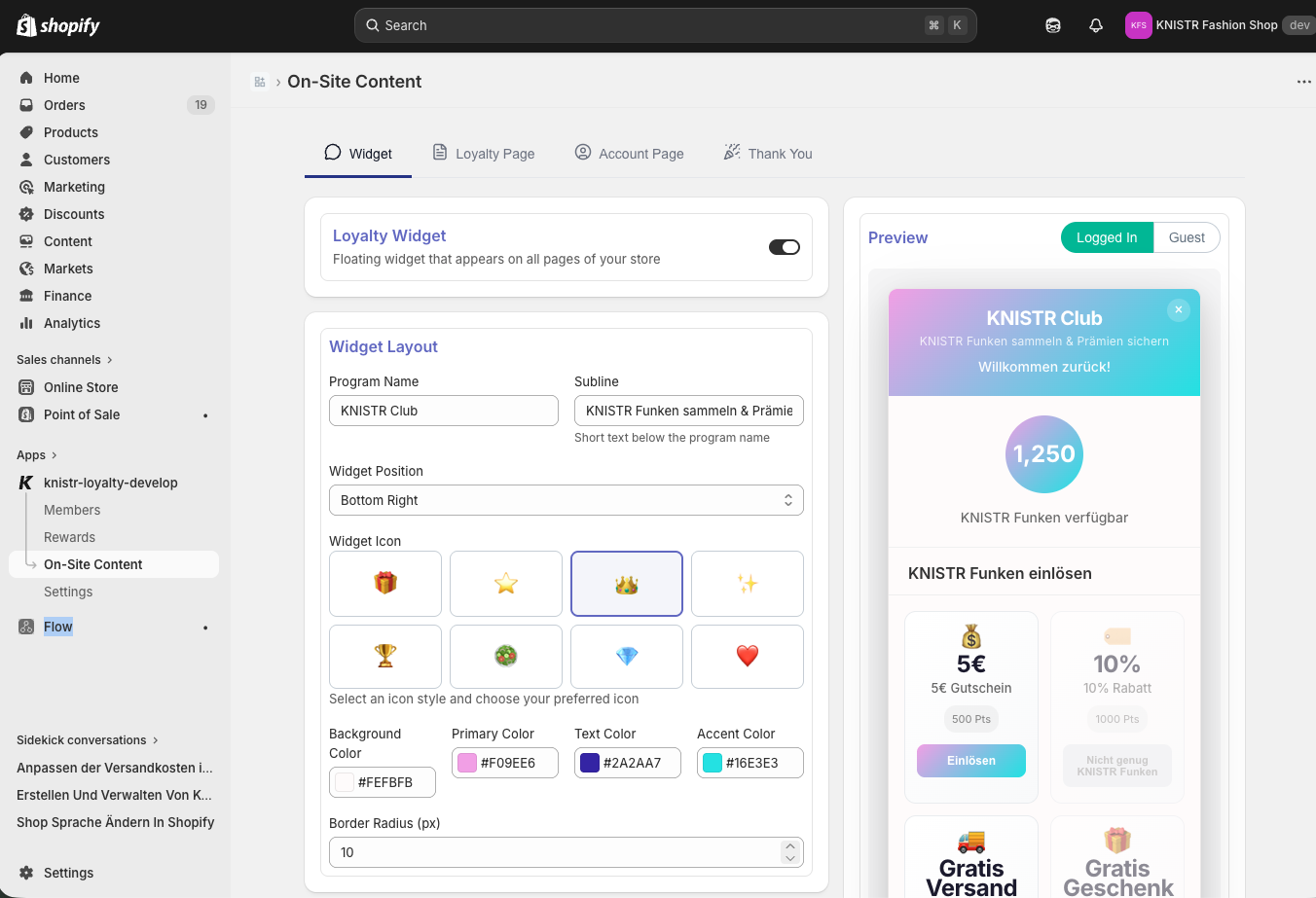Click the Content icon in sidebar
The image size is (1316, 898).
[26, 241]
